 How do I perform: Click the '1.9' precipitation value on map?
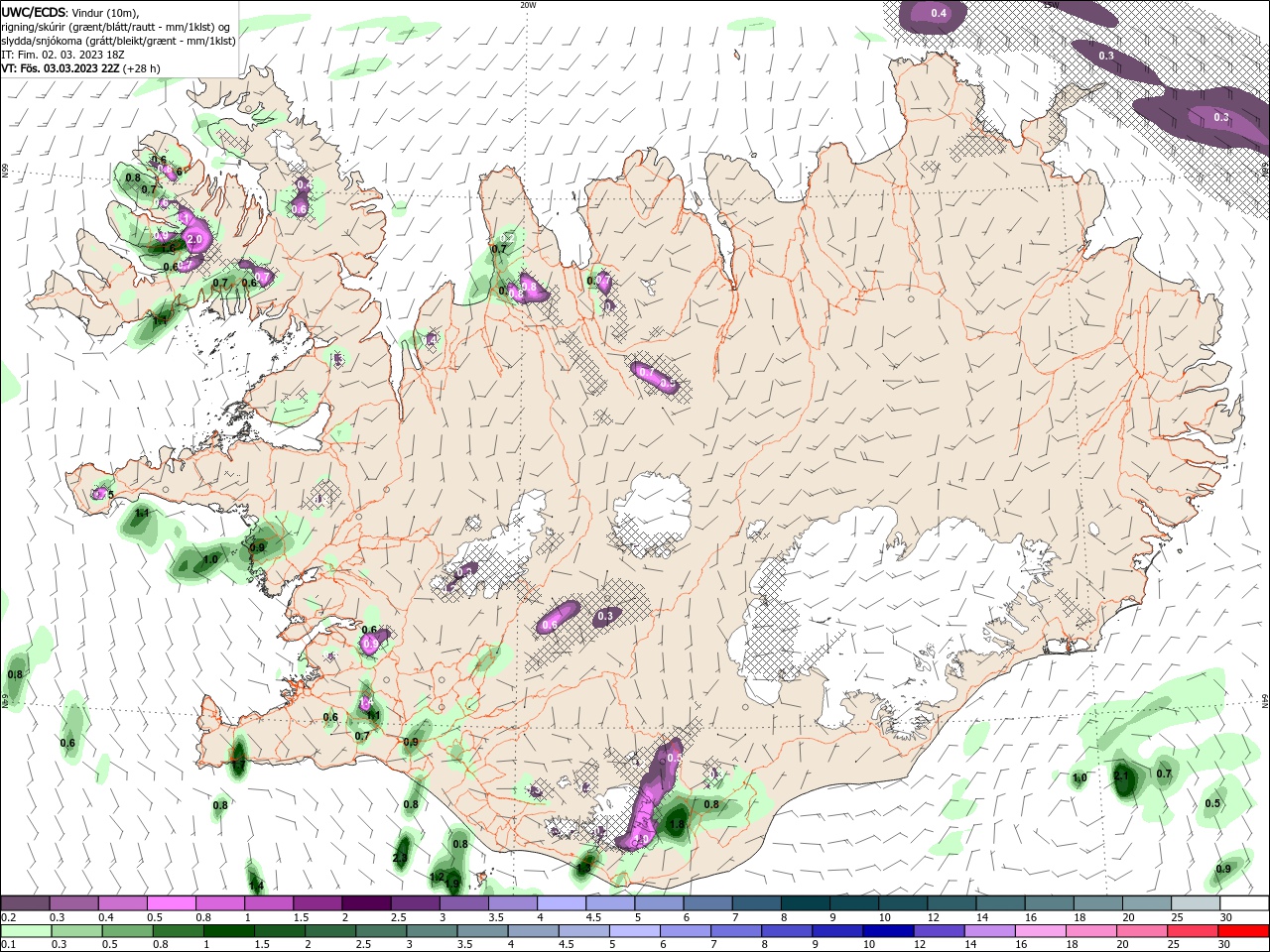(452, 884)
